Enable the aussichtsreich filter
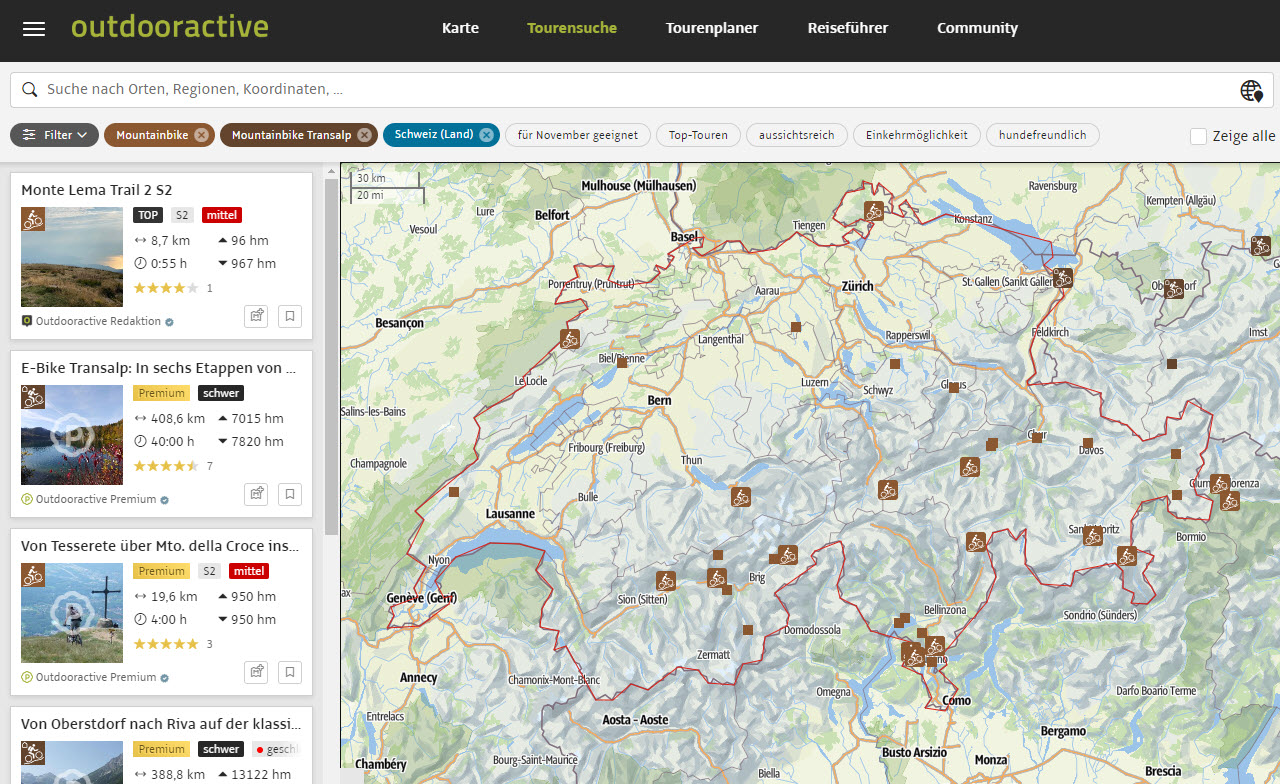This screenshot has width=1280, height=784. (797, 135)
